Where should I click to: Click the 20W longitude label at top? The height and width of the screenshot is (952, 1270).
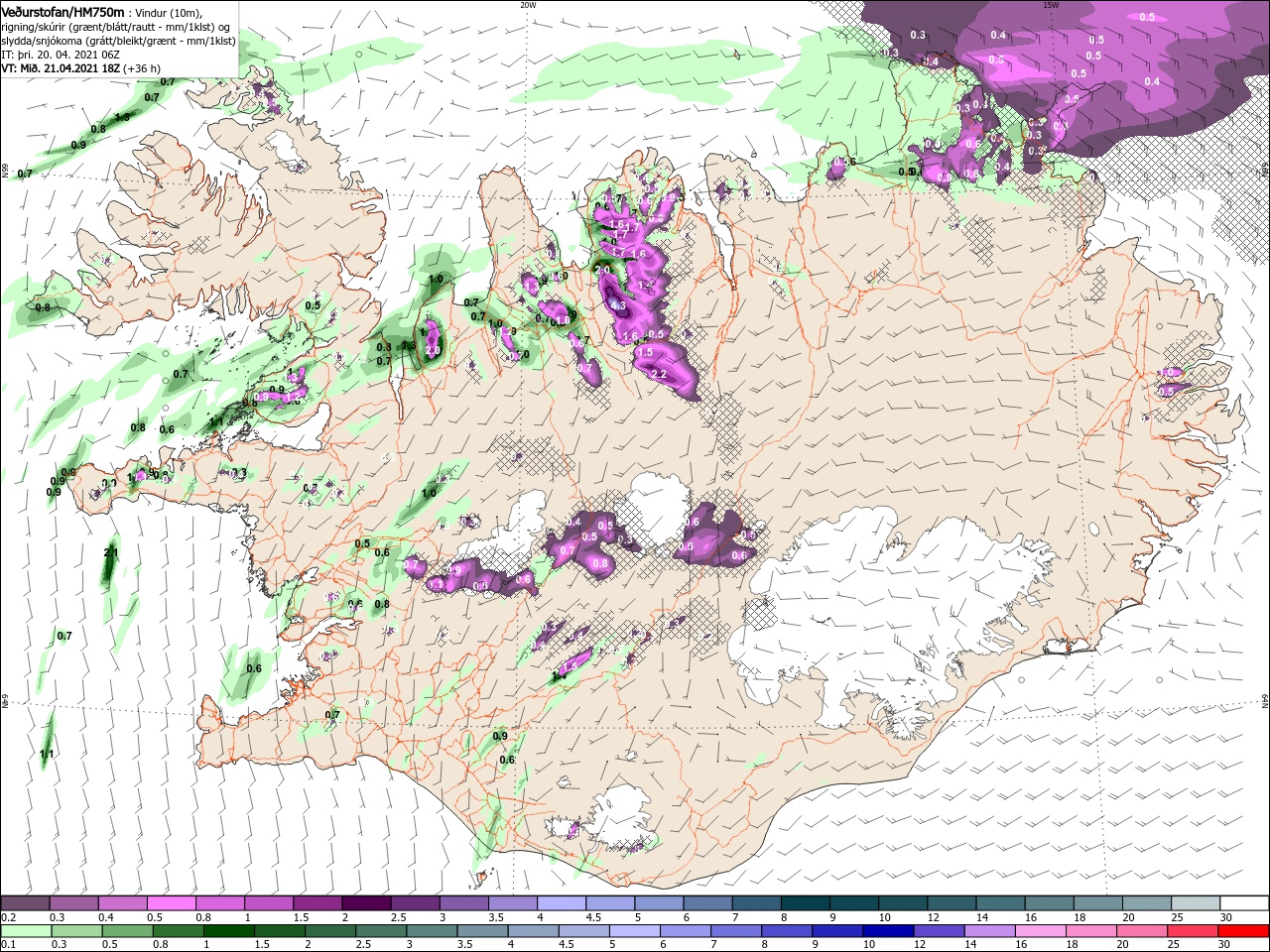528,5
